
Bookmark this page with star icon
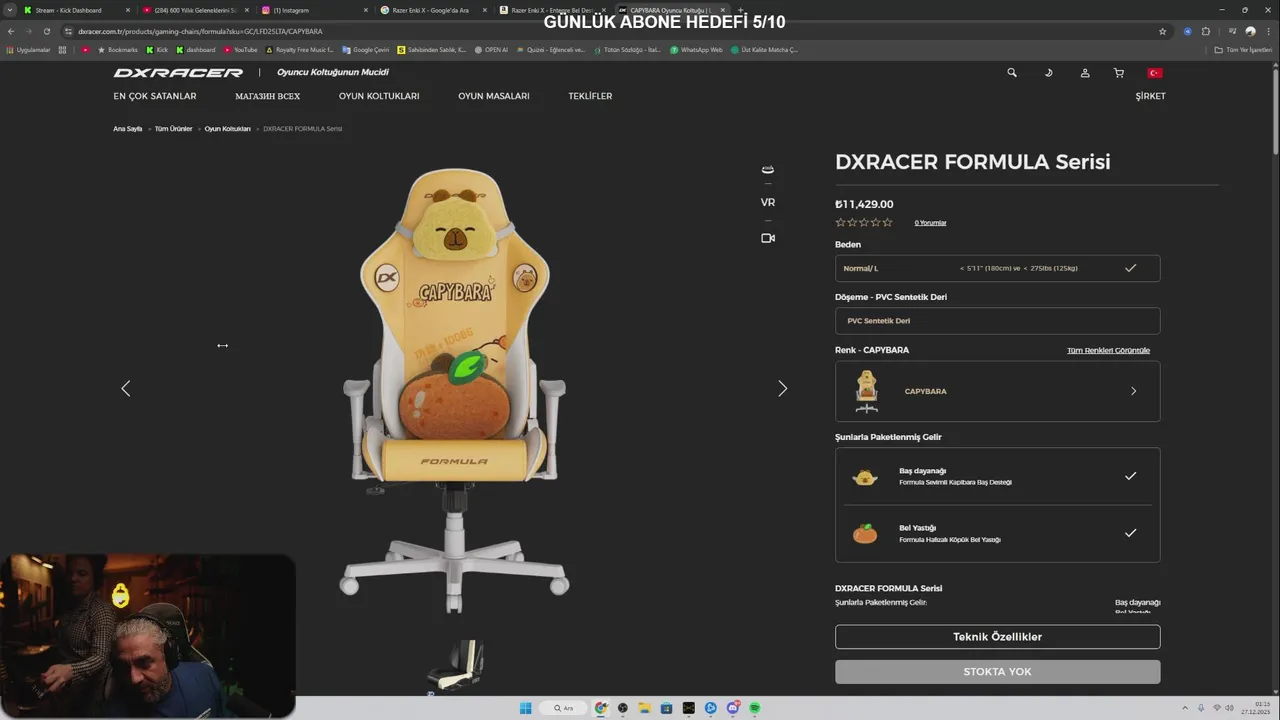pyautogui.click(x=1162, y=31)
